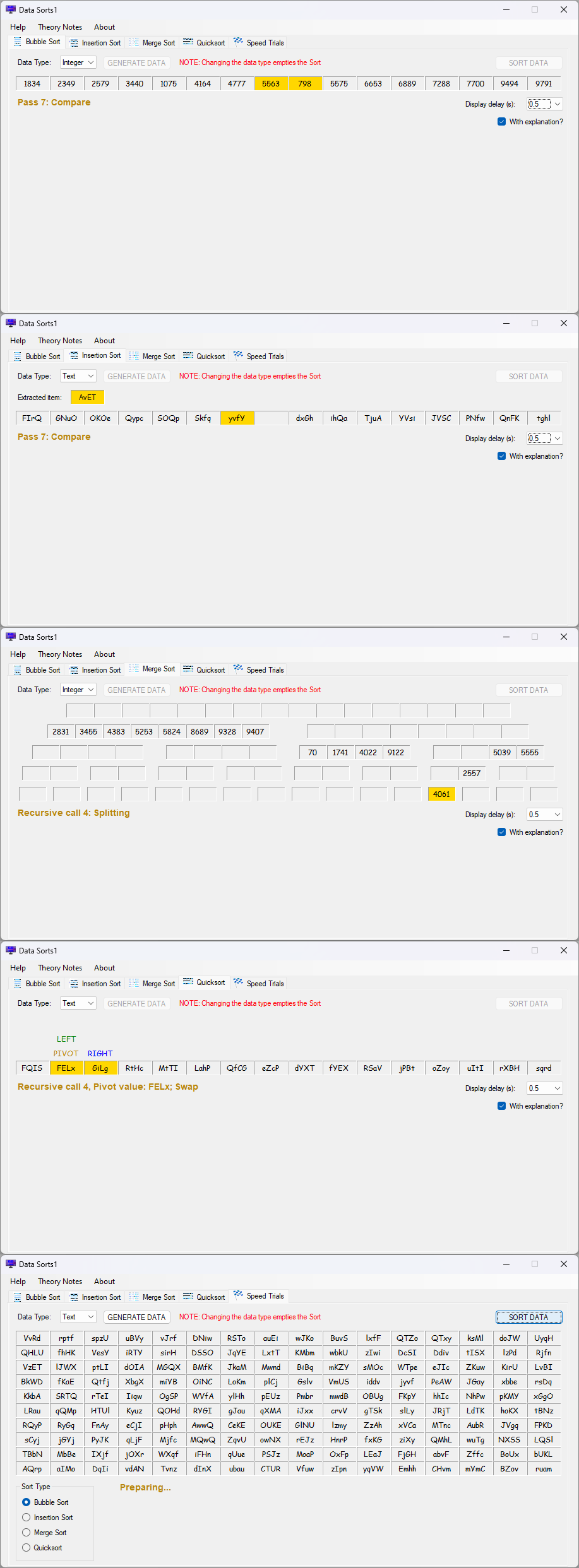The height and width of the screenshot is (1568, 579).
Task: Click Speed Trials flag icon in the Pivot value window
Action: point(238,982)
